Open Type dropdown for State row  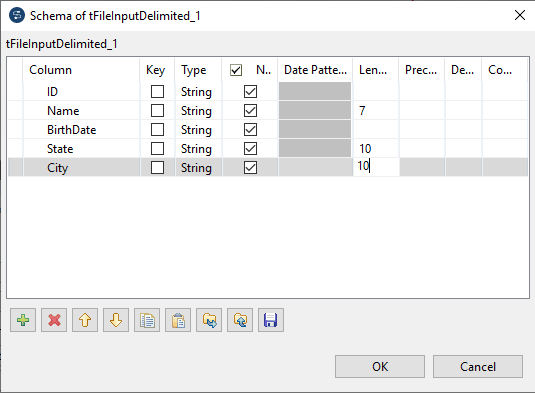pyautogui.click(x=198, y=149)
